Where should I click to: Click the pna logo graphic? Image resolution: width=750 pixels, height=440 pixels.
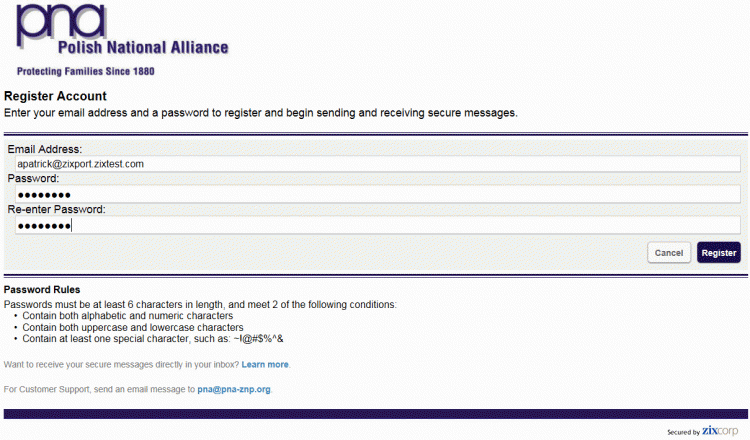[x=61, y=25]
